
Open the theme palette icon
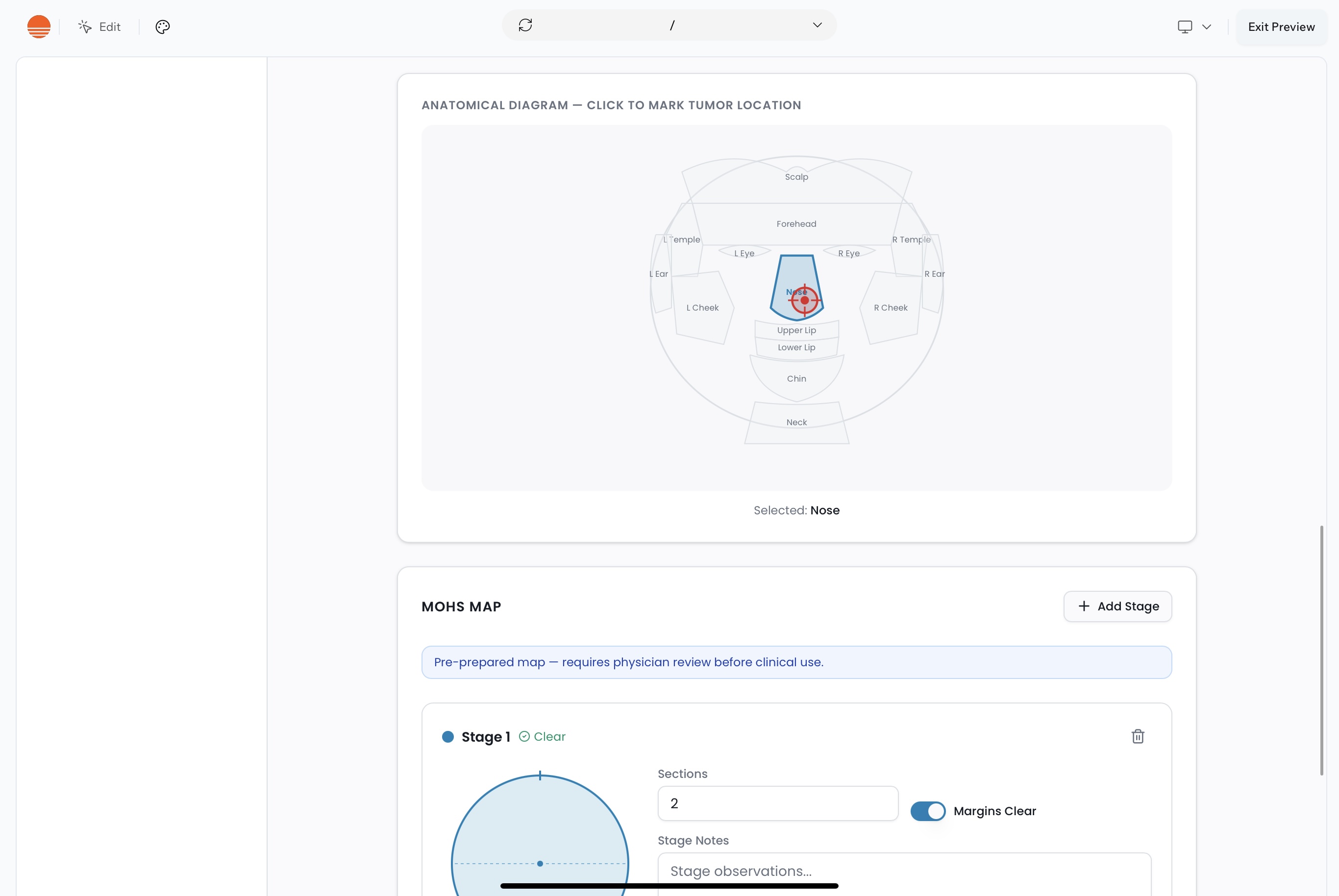(162, 27)
